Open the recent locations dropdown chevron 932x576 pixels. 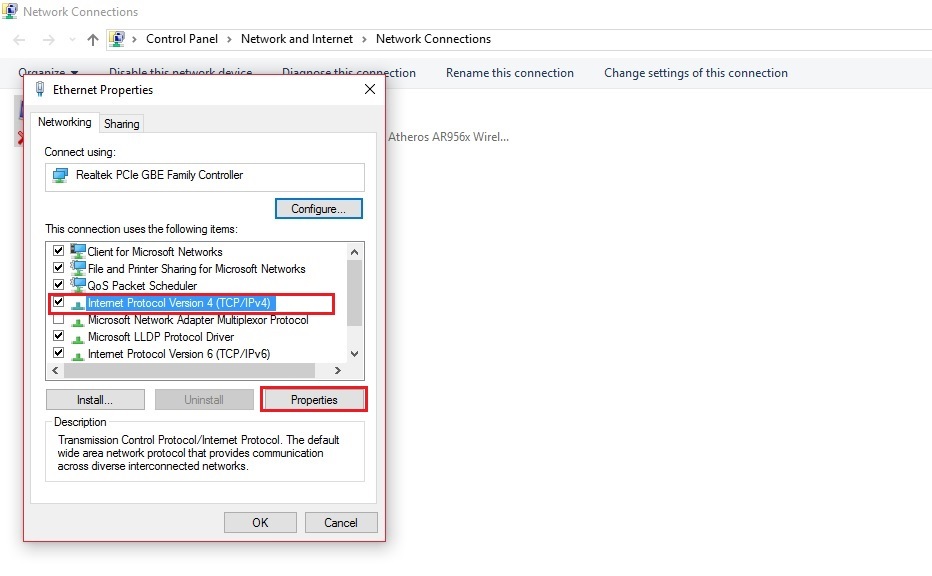tap(72, 40)
